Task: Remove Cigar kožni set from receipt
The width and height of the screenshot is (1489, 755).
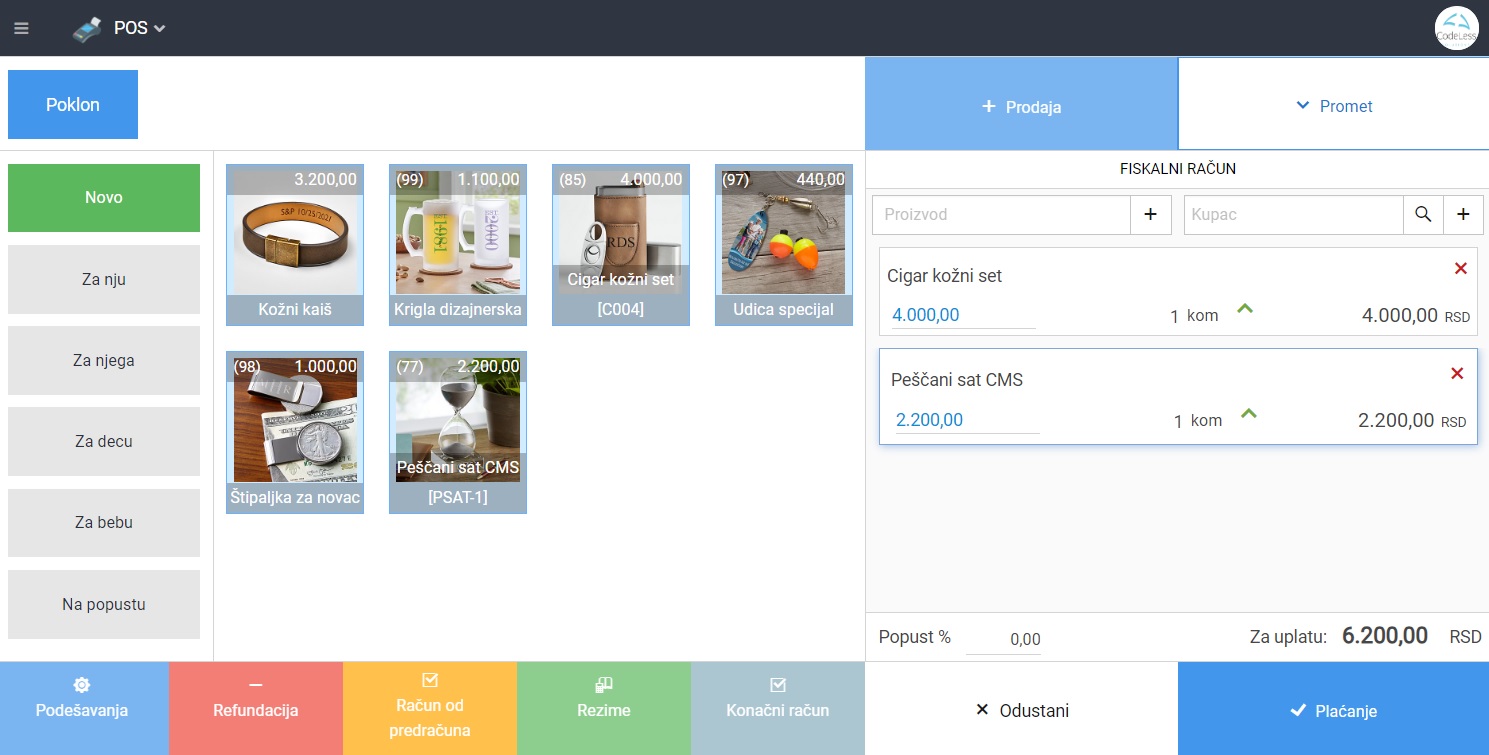Action: tap(1460, 268)
